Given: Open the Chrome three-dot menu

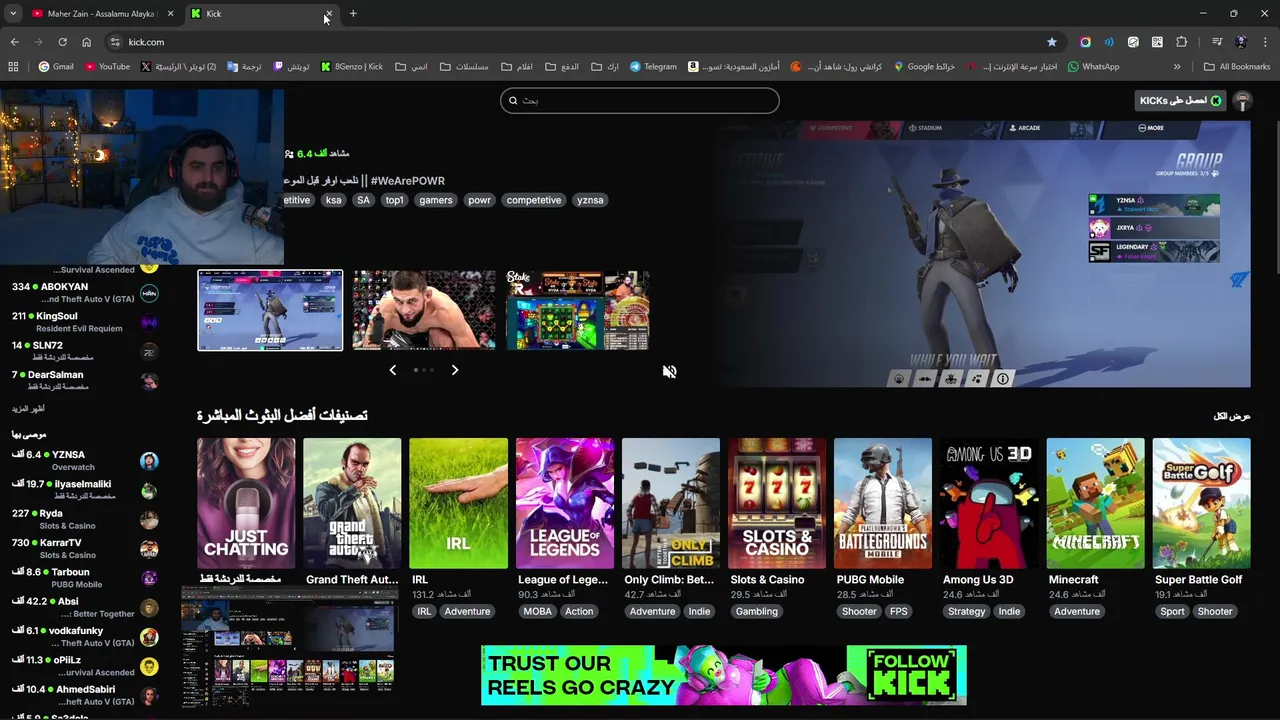Looking at the screenshot, I should click(1265, 42).
